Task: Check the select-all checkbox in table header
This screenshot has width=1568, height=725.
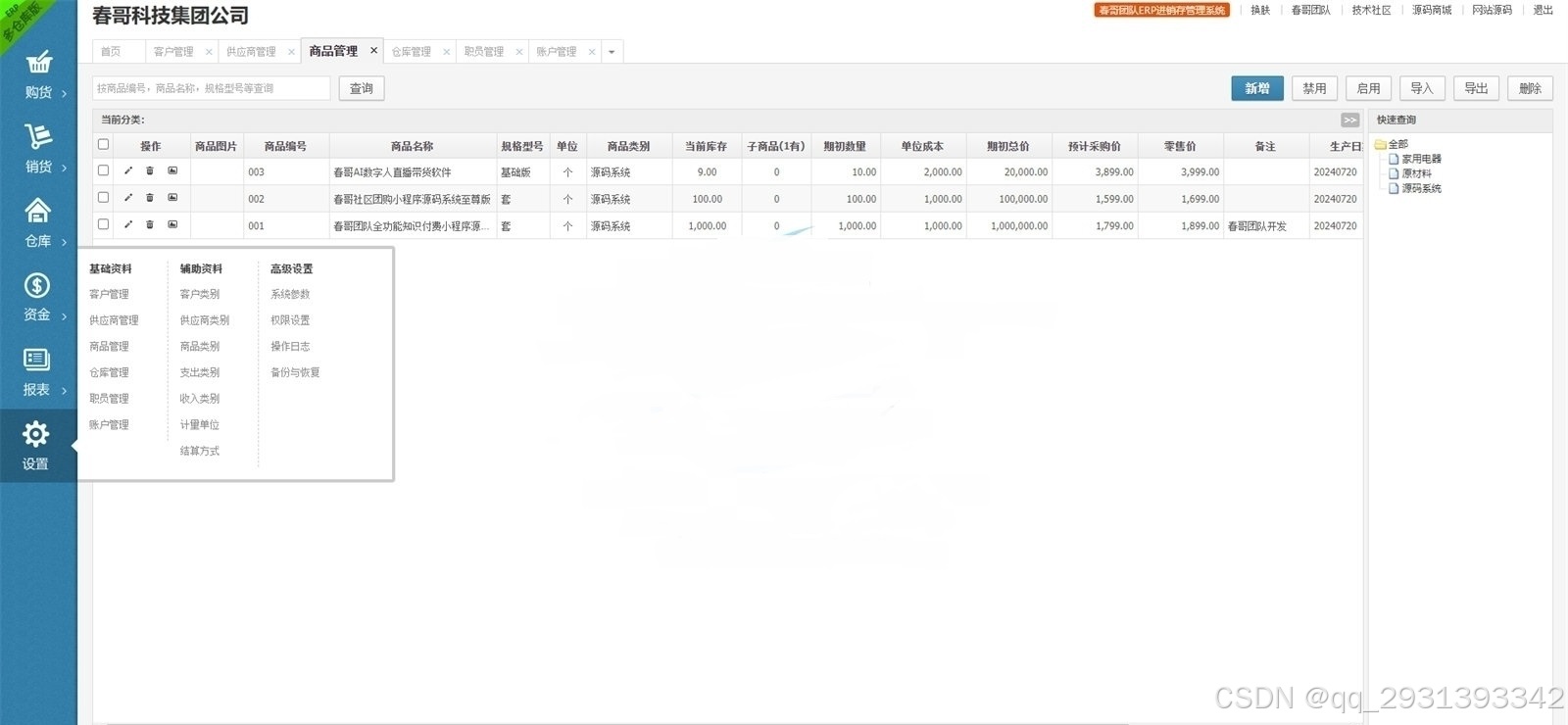Action: pos(103,145)
